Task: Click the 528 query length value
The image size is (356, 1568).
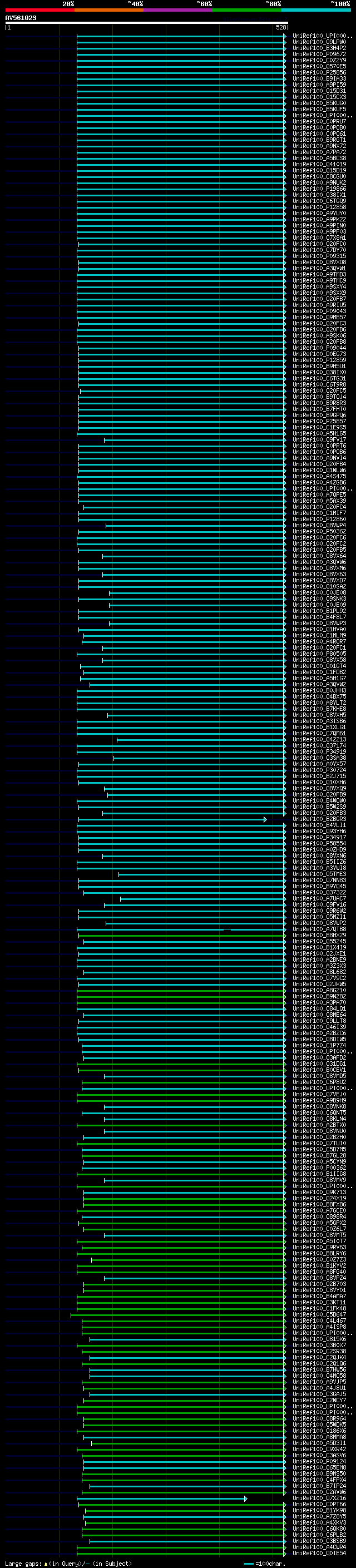Action: tap(281, 27)
